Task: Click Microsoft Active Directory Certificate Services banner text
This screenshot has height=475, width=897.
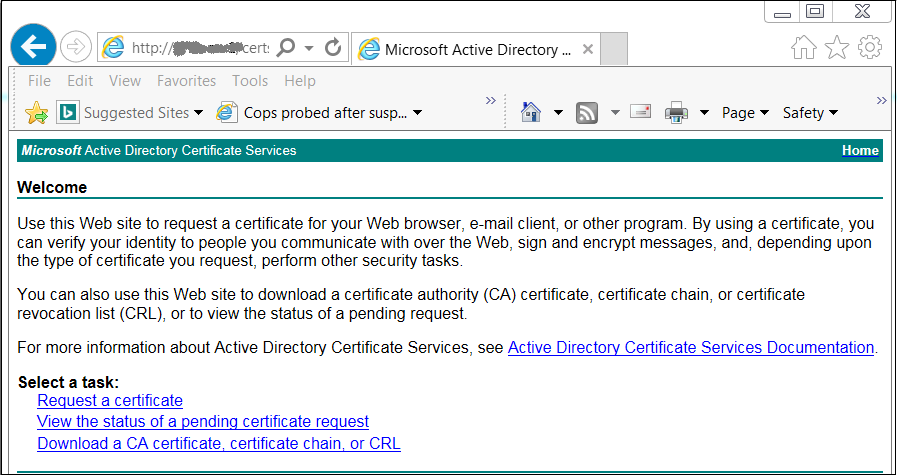Action: (x=159, y=151)
